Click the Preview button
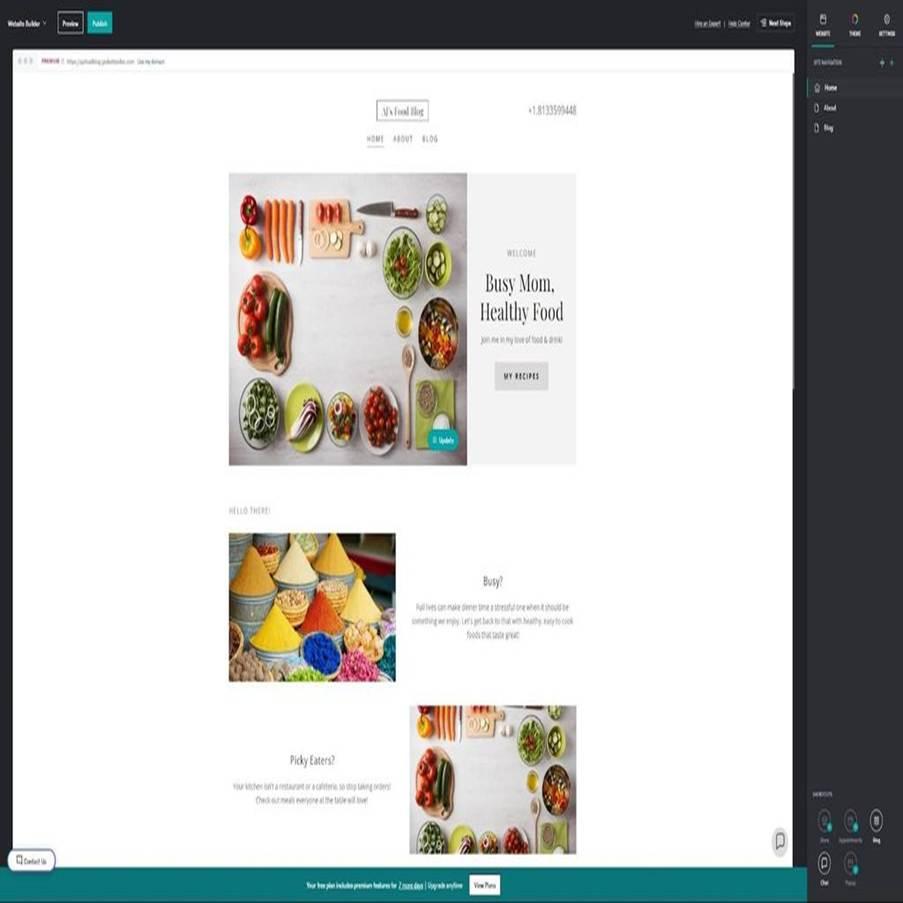 coord(70,23)
